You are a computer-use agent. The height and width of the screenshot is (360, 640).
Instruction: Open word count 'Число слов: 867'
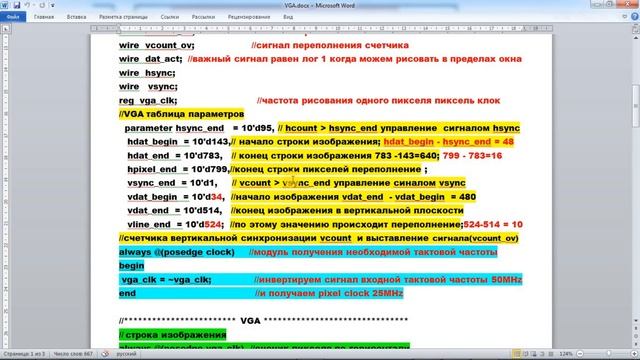(73, 354)
